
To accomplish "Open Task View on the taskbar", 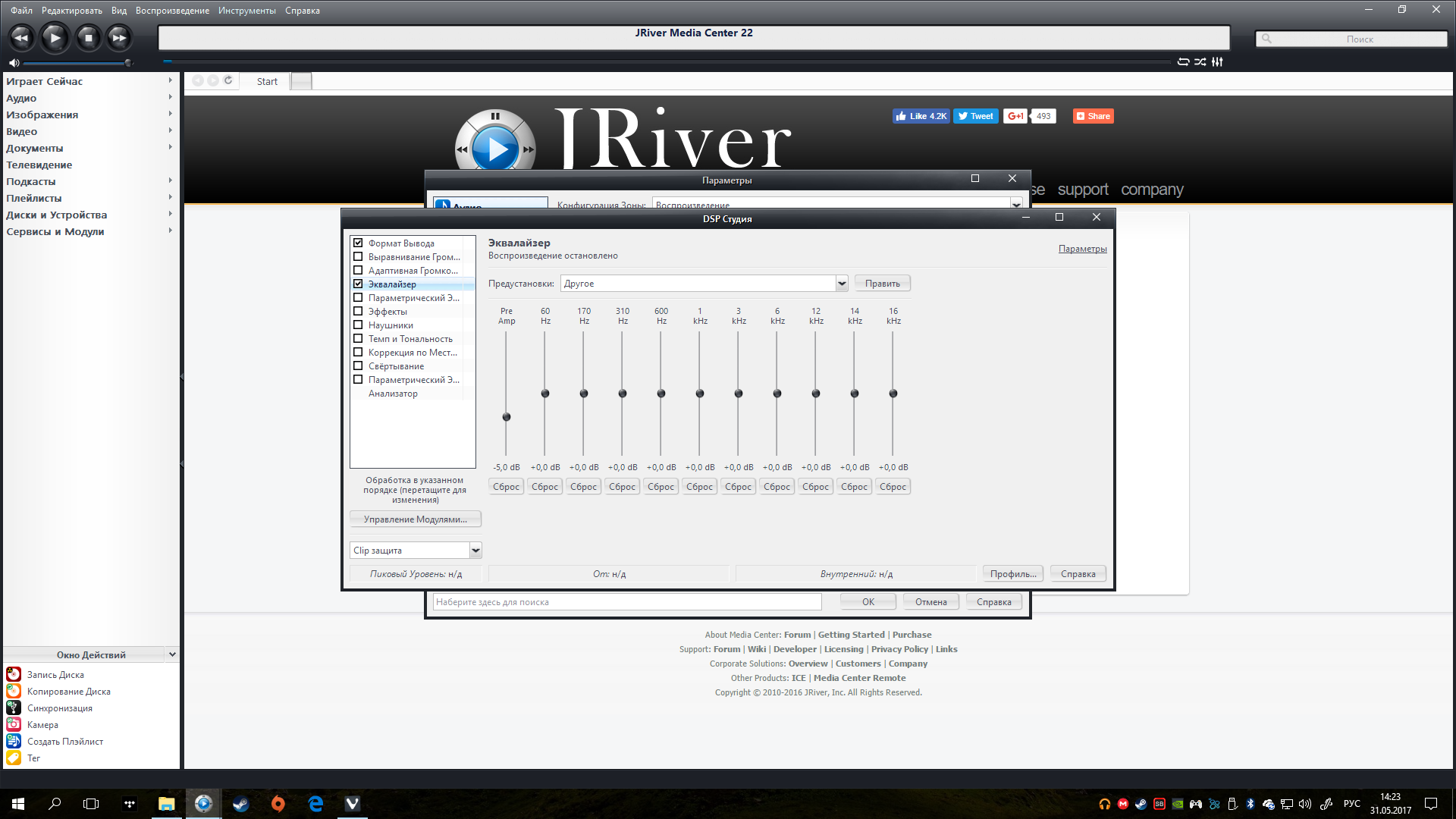I will point(91,804).
